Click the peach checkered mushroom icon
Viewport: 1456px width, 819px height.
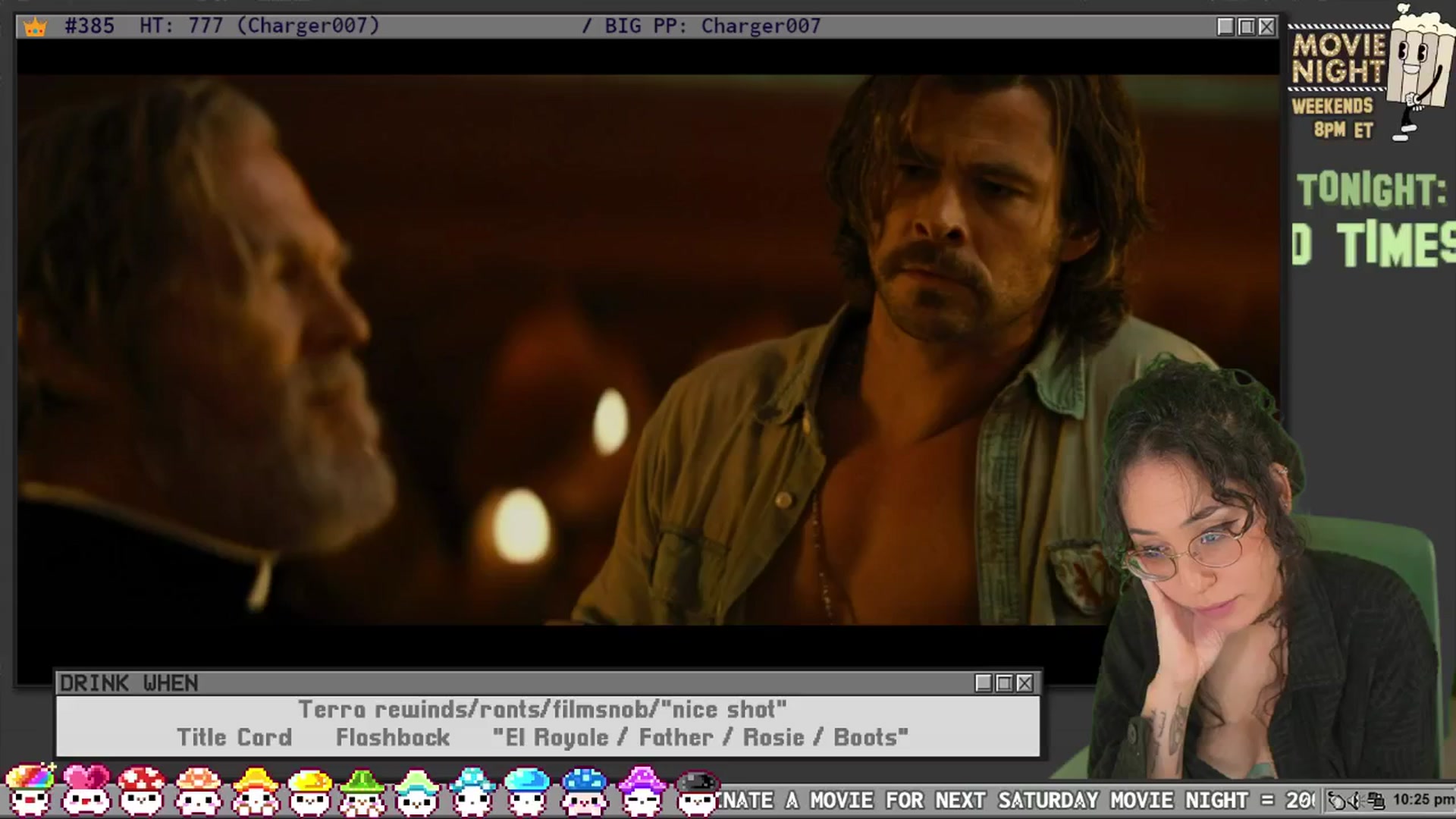(x=198, y=790)
